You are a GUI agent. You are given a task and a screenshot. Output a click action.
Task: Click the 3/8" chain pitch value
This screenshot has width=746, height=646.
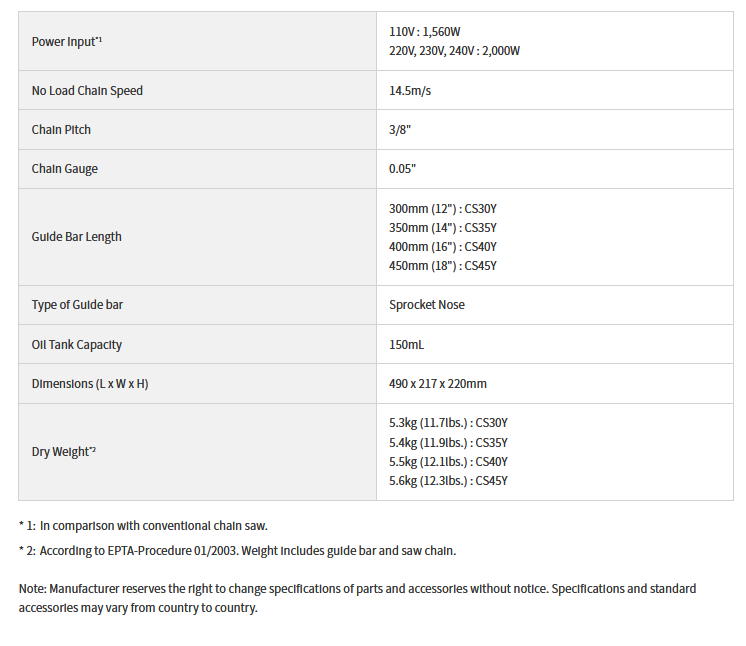(x=400, y=130)
